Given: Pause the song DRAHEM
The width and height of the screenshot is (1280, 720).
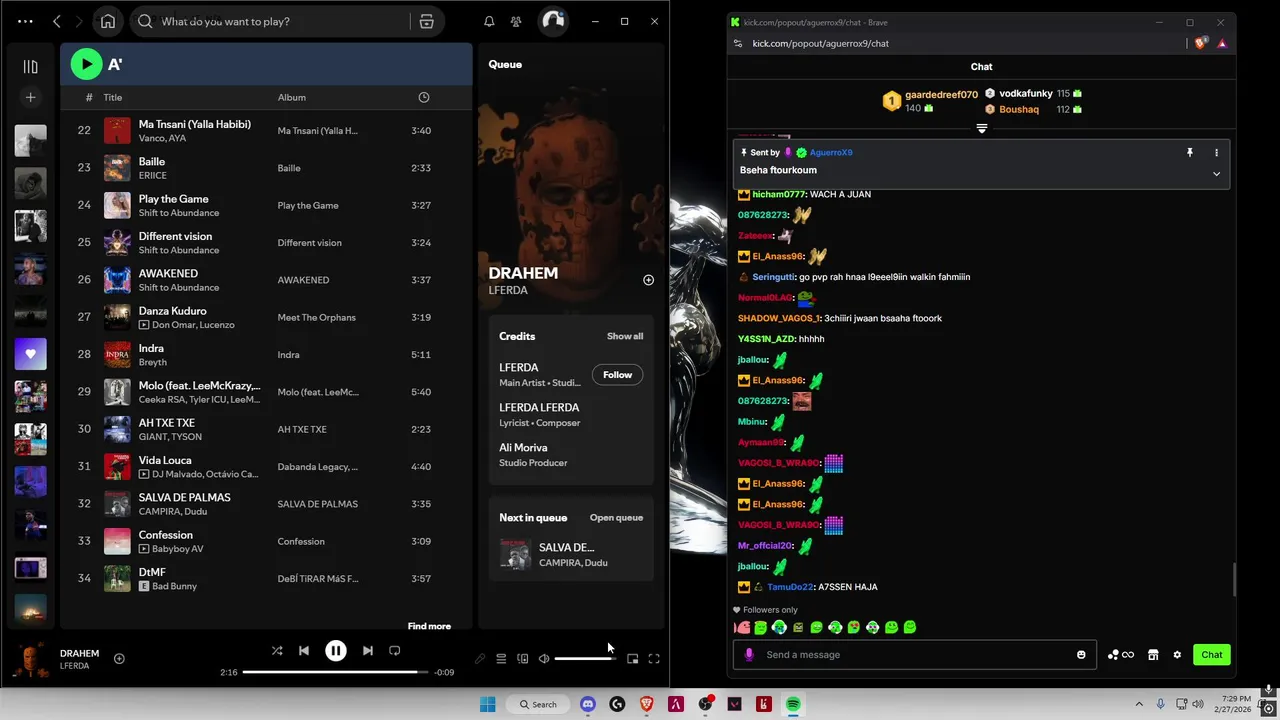Looking at the screenshot, I should pos(336,651).
